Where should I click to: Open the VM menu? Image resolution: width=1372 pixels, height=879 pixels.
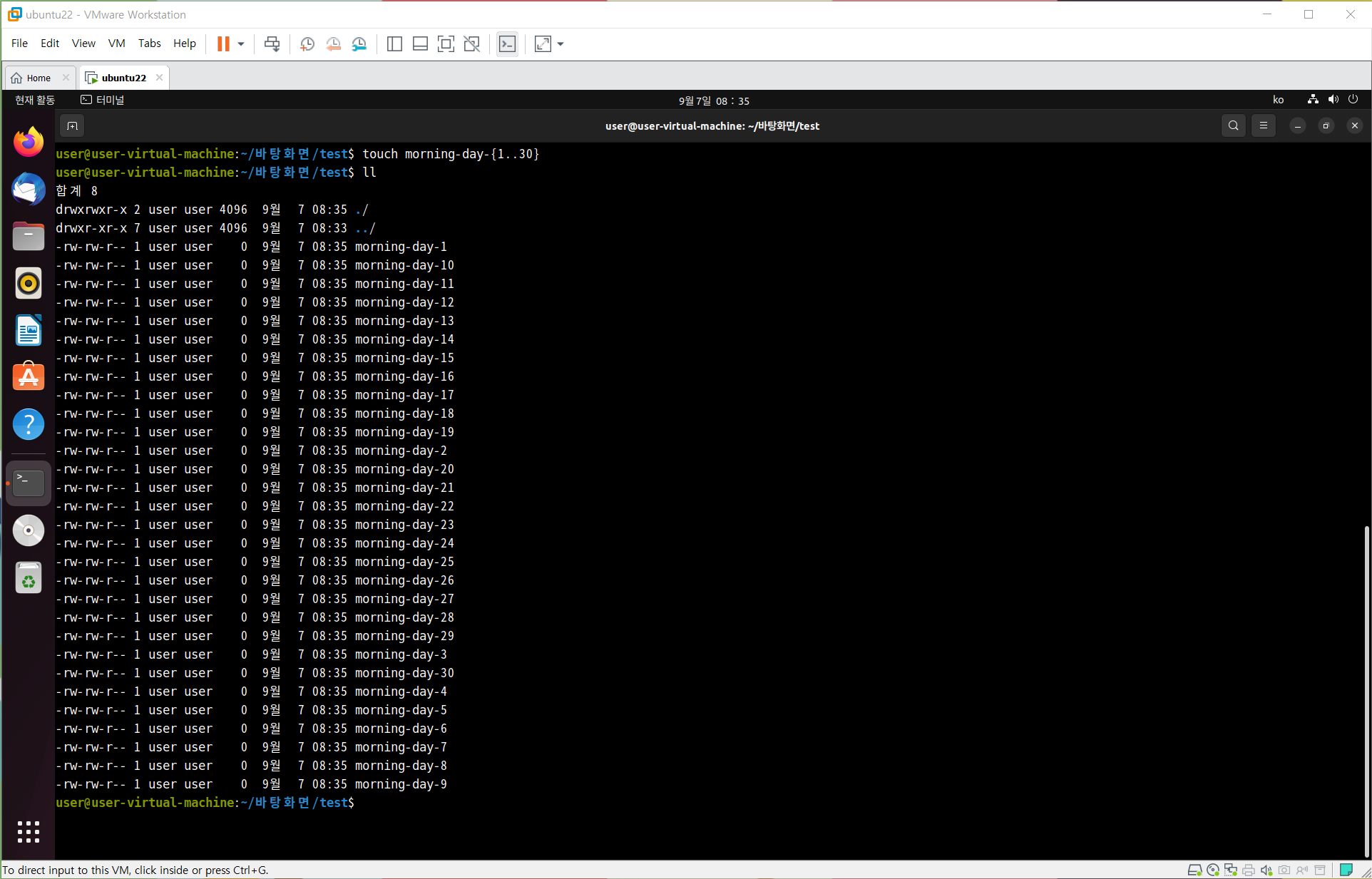[x=116, y=43]
